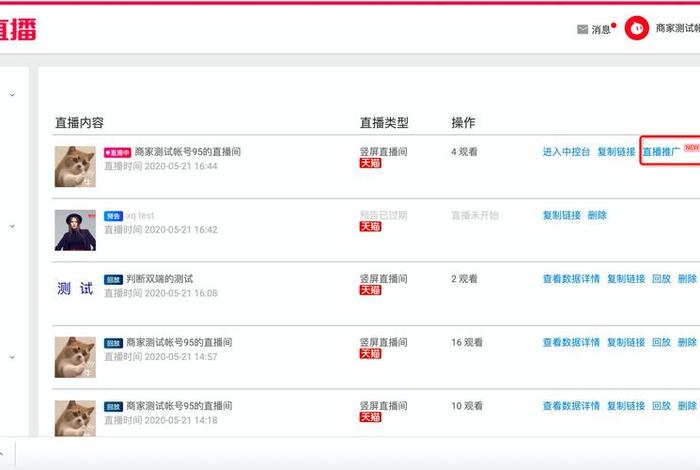700x470 pixels.
Task: Click the 测试 thumbnail image
Action: click(75, 289)
